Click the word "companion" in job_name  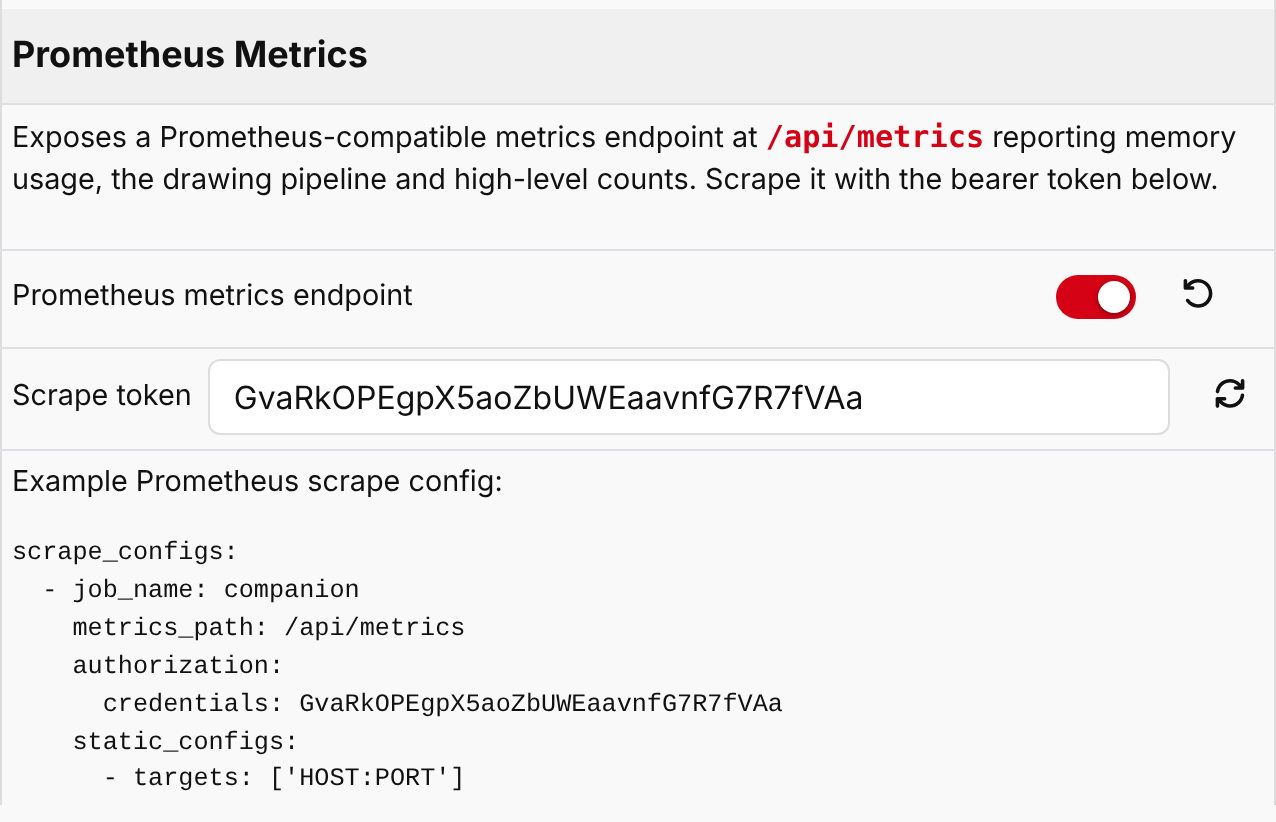[291, 590]
